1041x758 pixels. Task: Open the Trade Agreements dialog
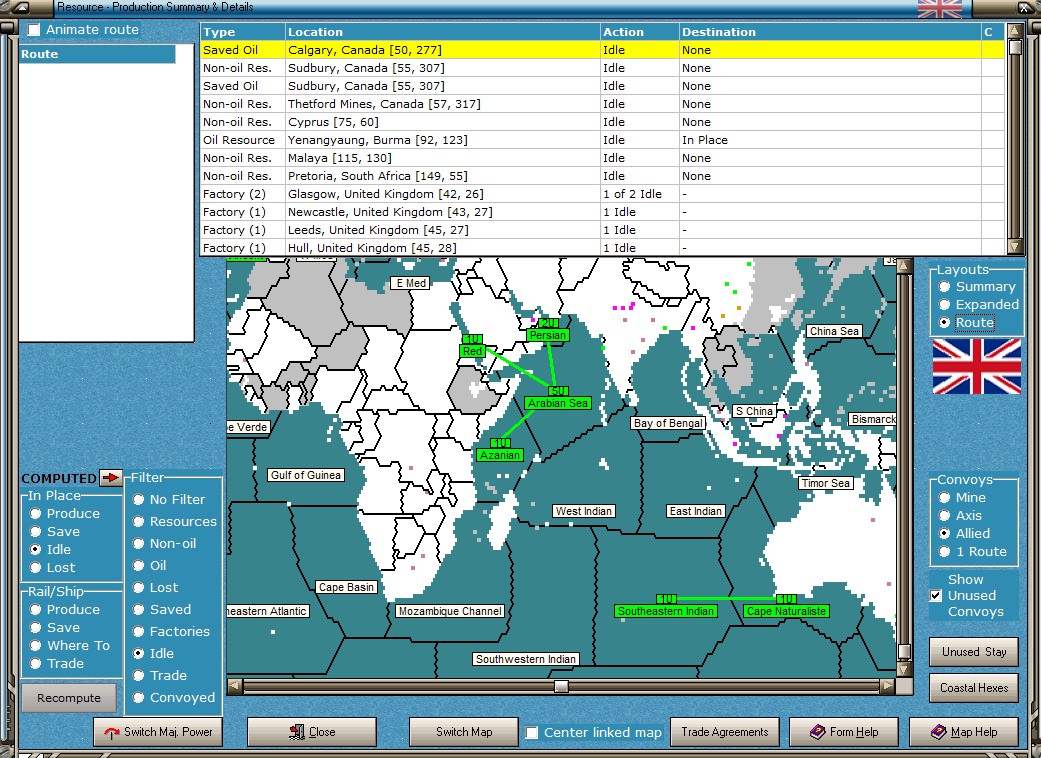724,732
